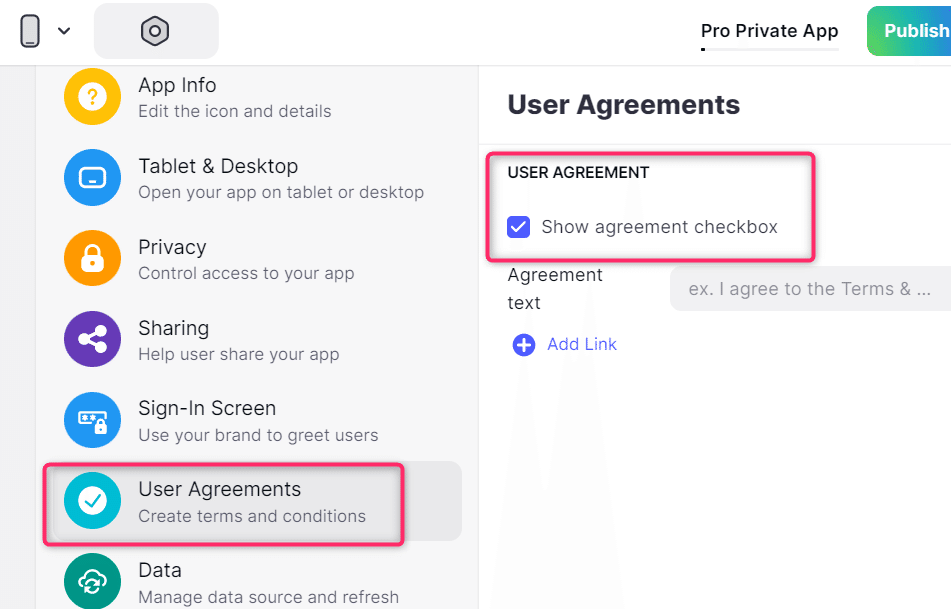Select the Data refresh icon
951x609 pixels.
point(92,582)
